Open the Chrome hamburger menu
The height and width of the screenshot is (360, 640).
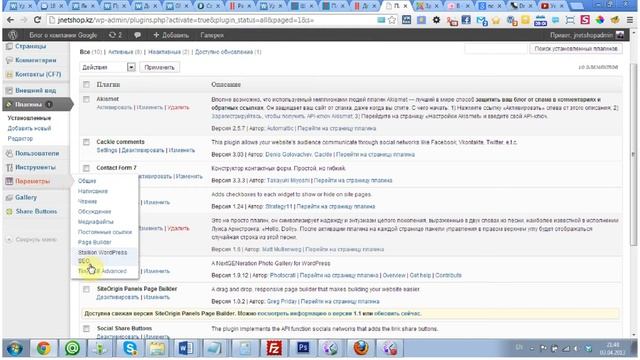(631, 20)
